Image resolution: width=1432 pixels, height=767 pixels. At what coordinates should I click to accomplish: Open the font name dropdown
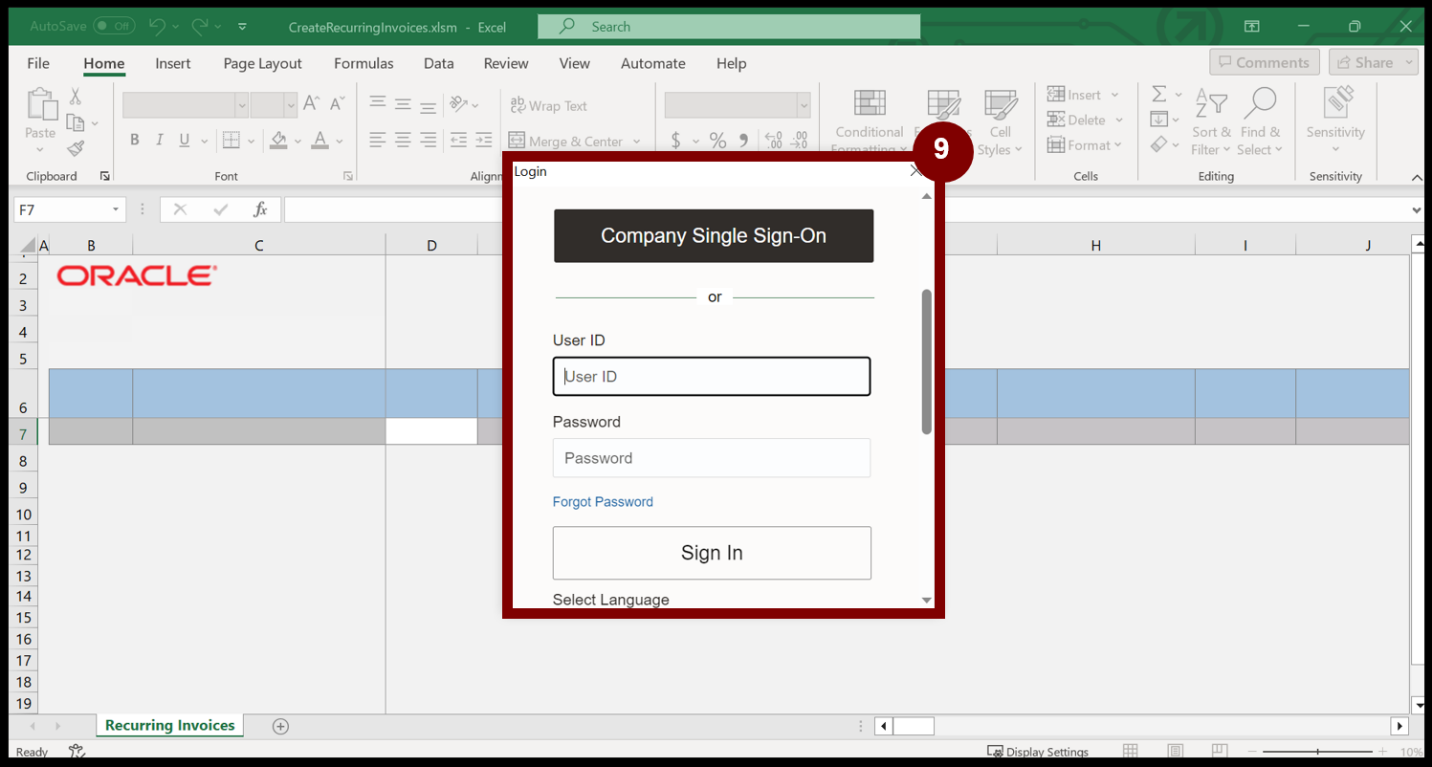[241, 104]
